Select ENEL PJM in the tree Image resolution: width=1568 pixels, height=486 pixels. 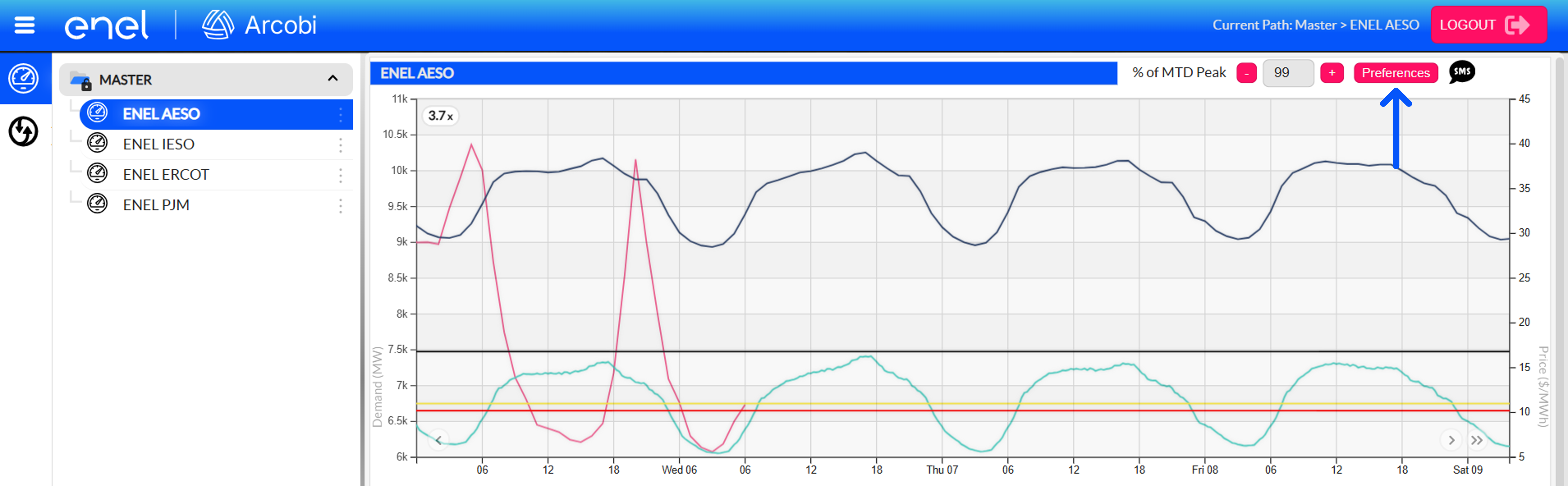(216, 205)
